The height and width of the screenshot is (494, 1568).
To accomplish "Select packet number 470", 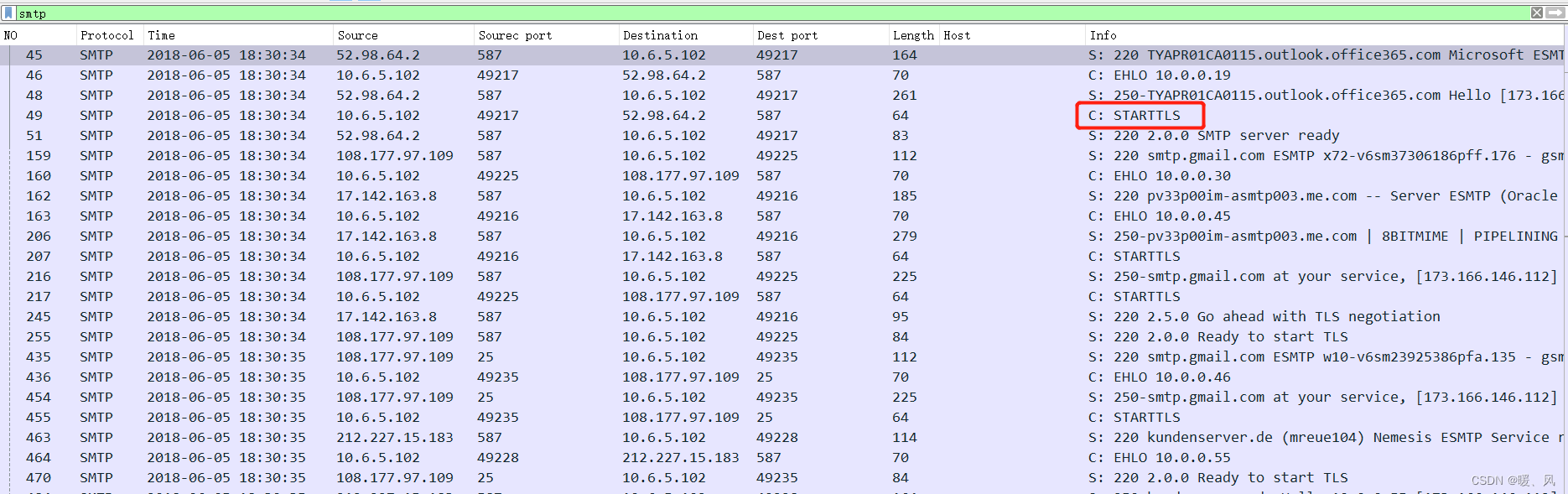I will pyautogui.click(x=38, y=477).
